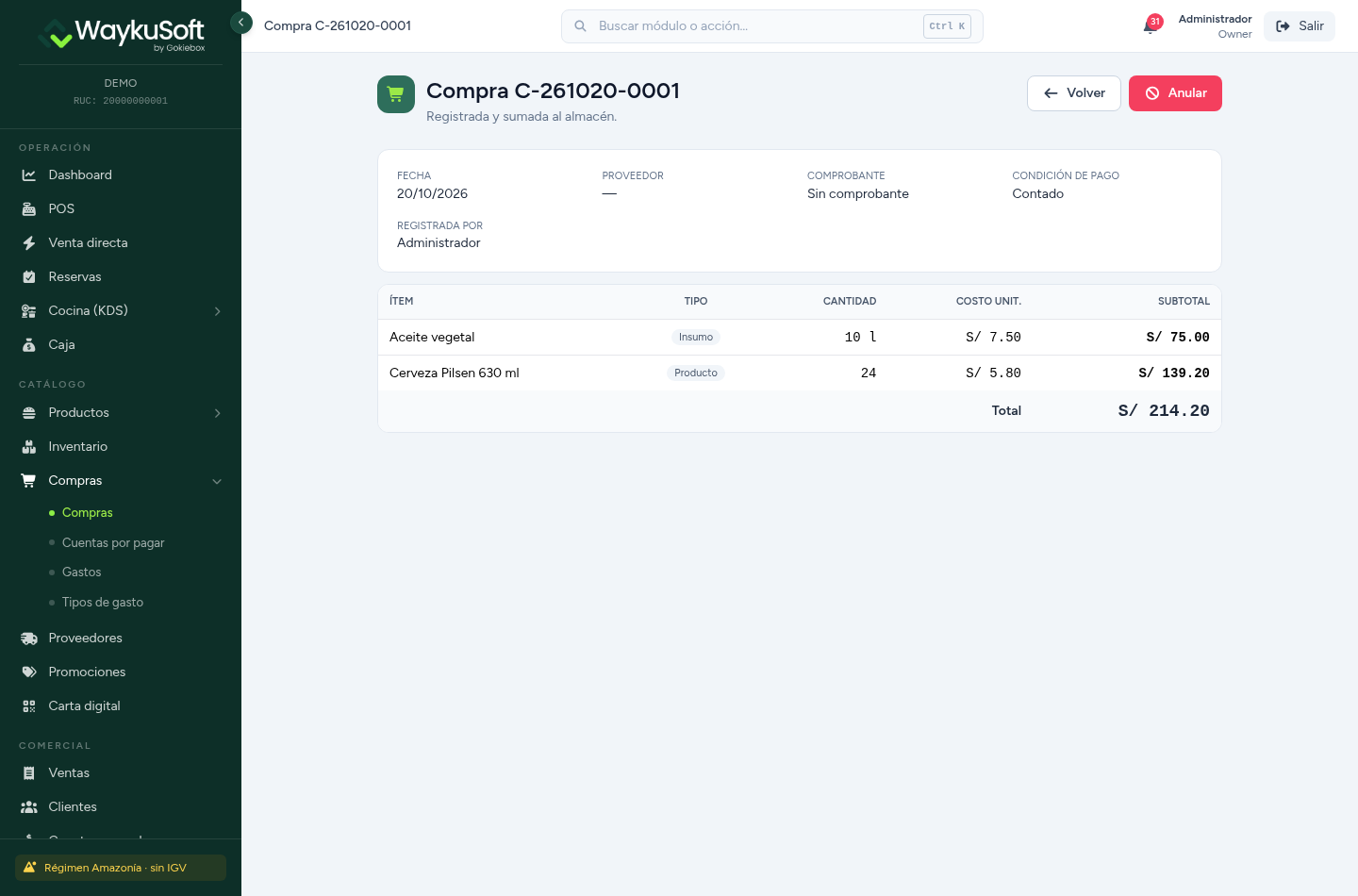Expand the Productos submenu chevron
Image resolution: width=1358 pixels, height=896 pixels.
(218, 413)
